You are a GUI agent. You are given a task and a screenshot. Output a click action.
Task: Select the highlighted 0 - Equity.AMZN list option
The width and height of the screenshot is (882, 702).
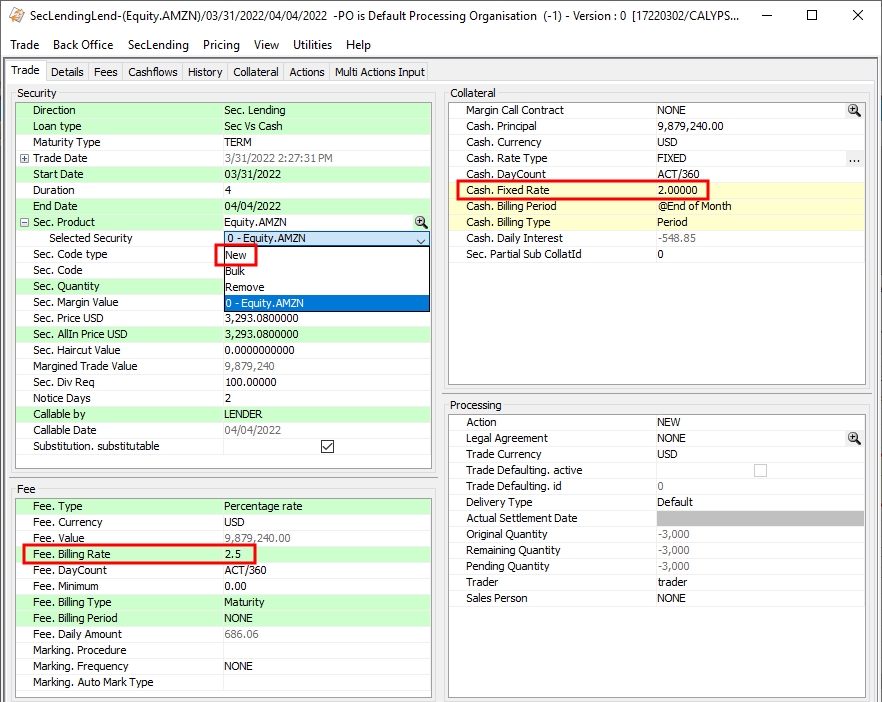coord(327,303)
